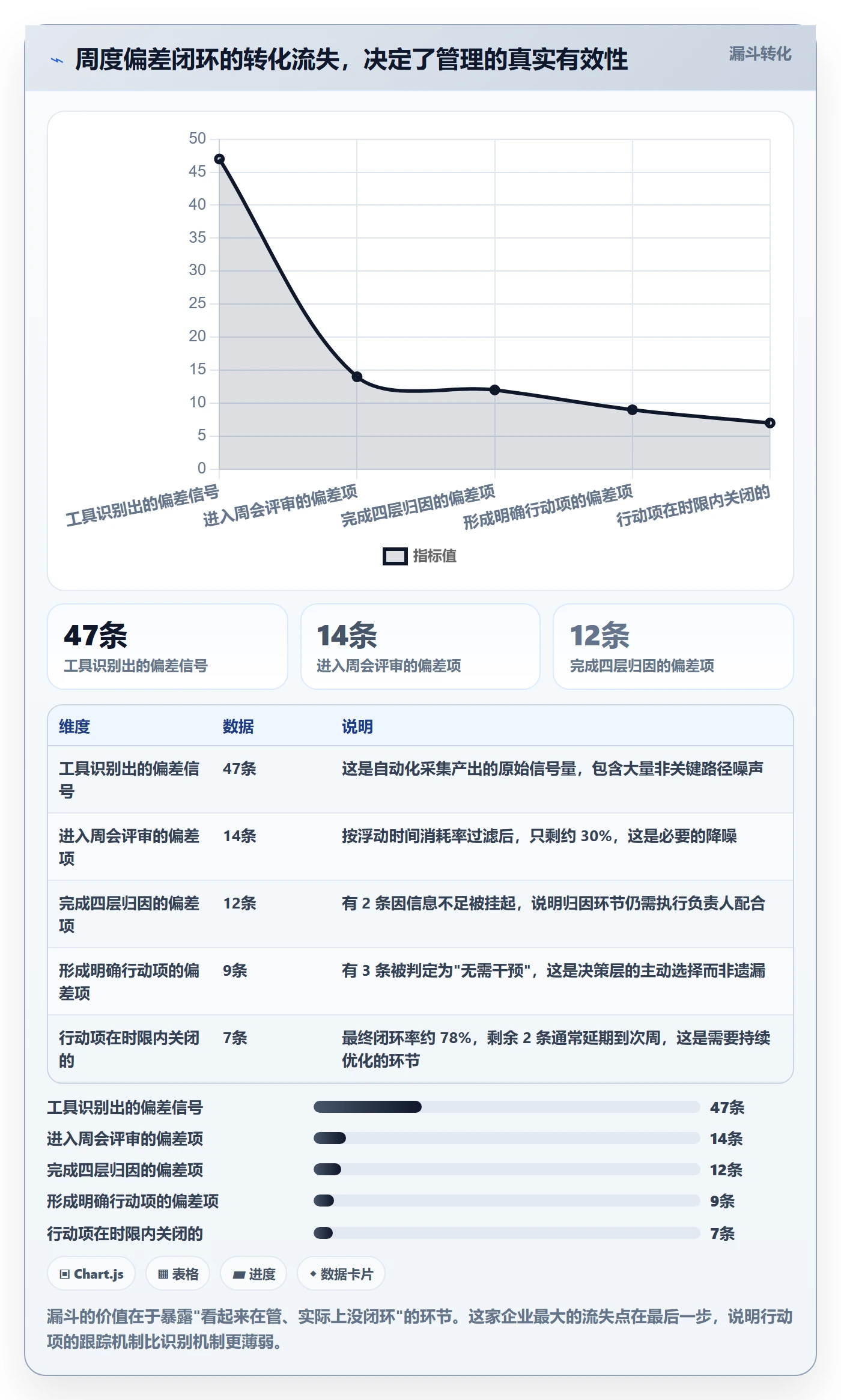Click the chart point for 形成明确行动项的偏差项

(632, 410)
